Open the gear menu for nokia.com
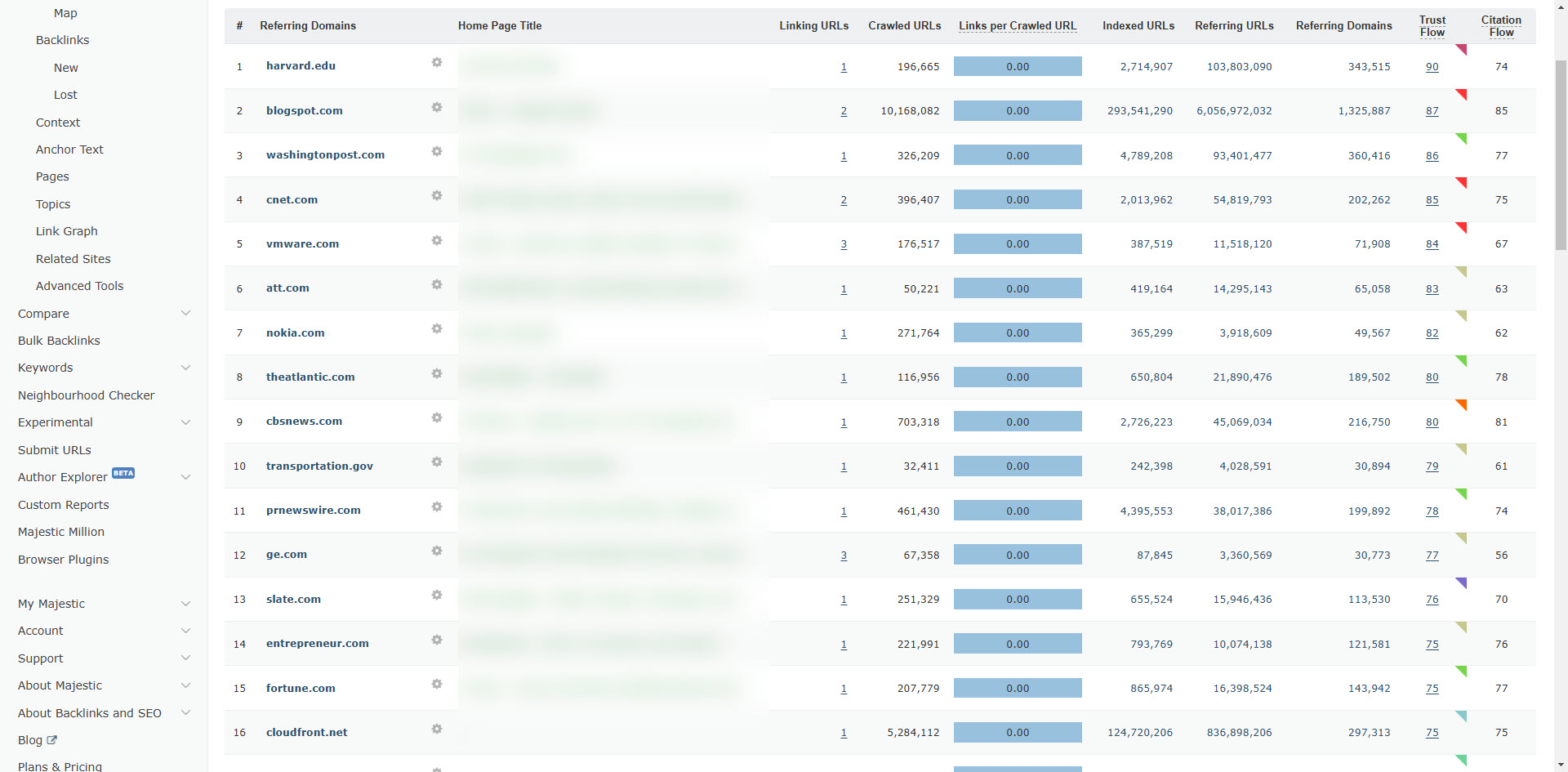1568x772 pixels. click(437, 329)
